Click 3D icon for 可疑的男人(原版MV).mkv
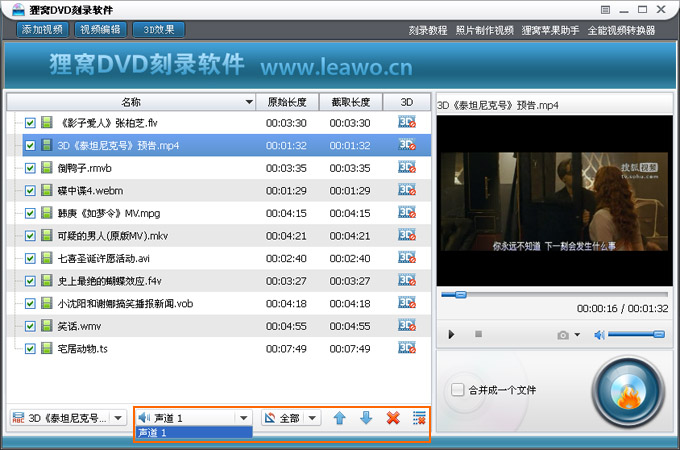Image resolution: width=680 pixels, height=450 pixels. [x=407, y=235]
